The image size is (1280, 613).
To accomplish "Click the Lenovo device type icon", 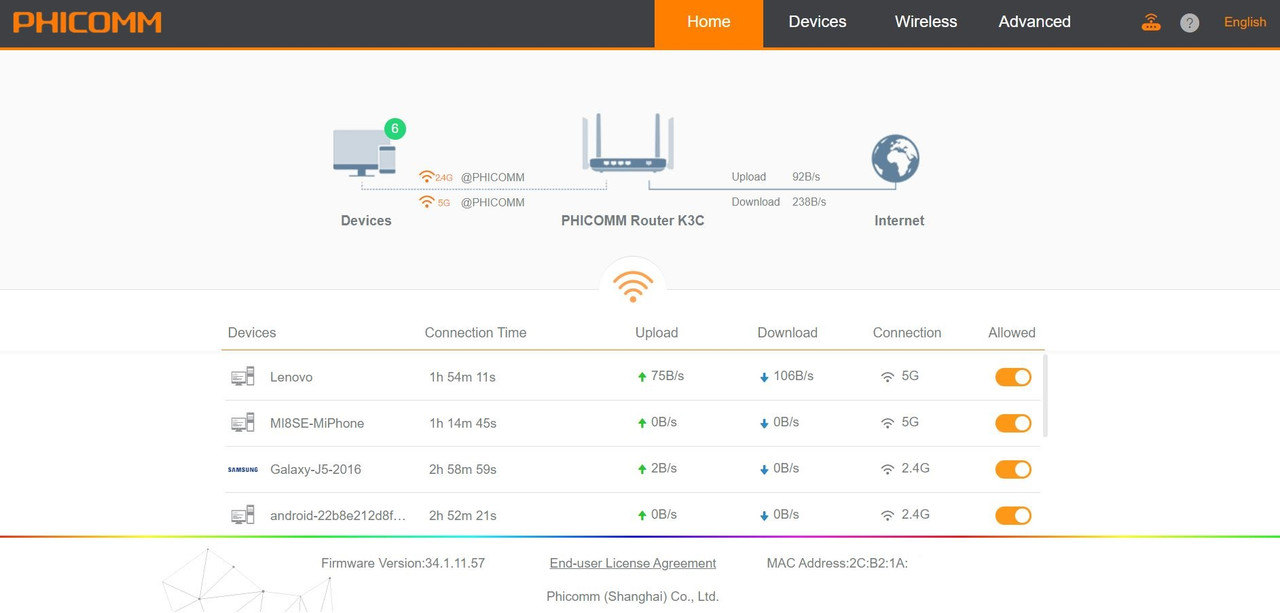I will tap(243, 377).
